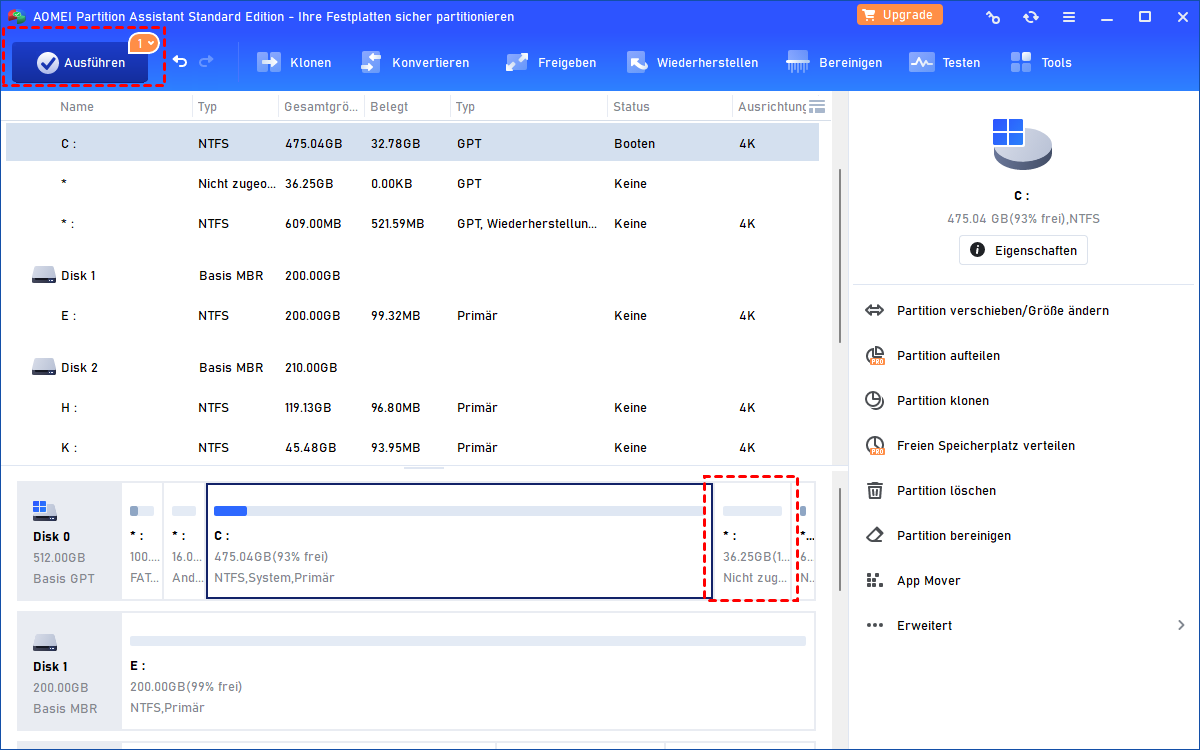Sort by Gesamtgröße column header

point(320,106)
